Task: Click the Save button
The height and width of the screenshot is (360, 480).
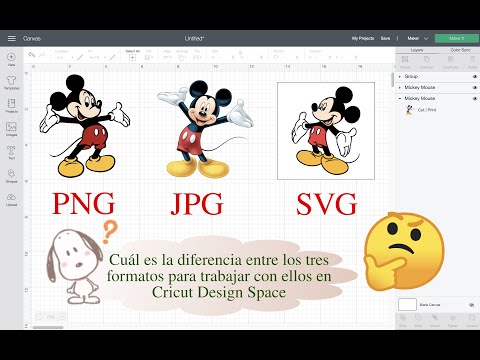Action: click(x=385, y=39)
